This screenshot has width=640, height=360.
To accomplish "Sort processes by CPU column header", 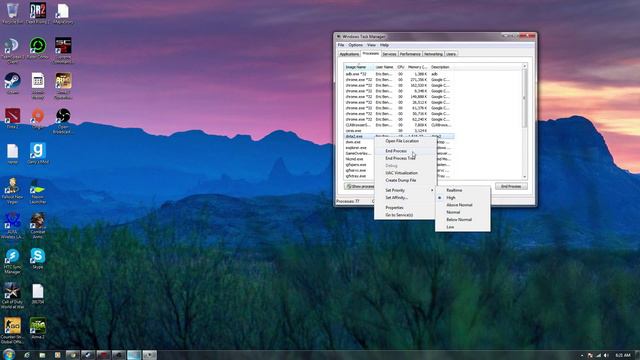I will pyautogui.click(x=401, y=67).
